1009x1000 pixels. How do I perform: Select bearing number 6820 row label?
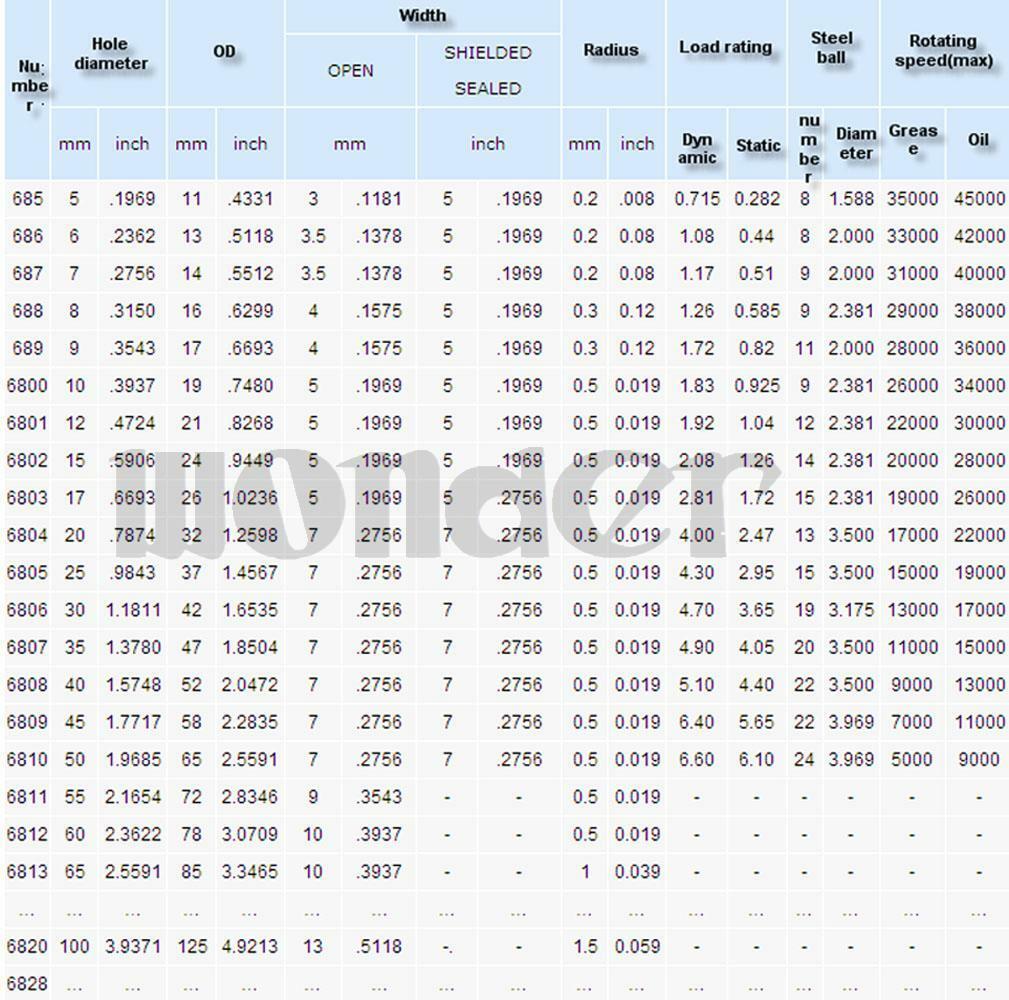pyautogui.click(x=27, y=947)
